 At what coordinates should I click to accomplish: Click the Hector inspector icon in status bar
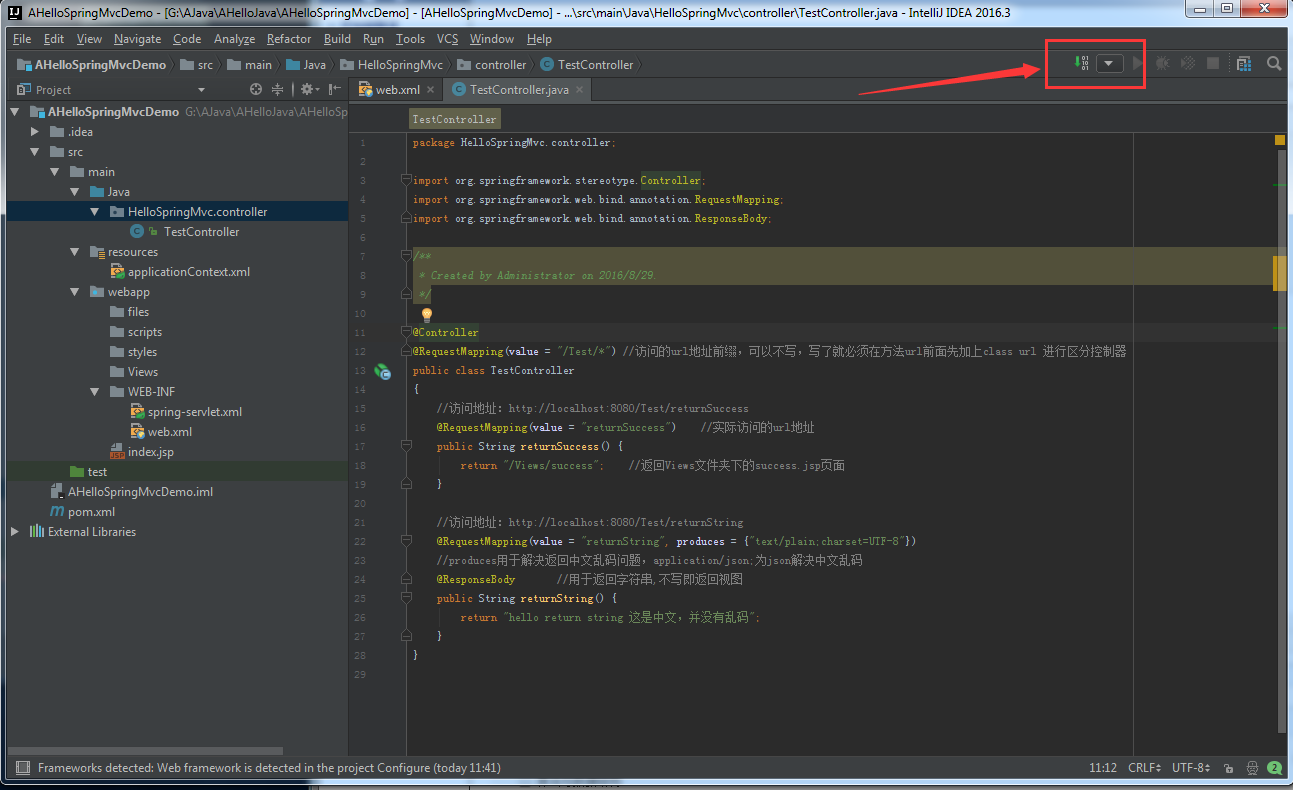(x=1252, y=768)
